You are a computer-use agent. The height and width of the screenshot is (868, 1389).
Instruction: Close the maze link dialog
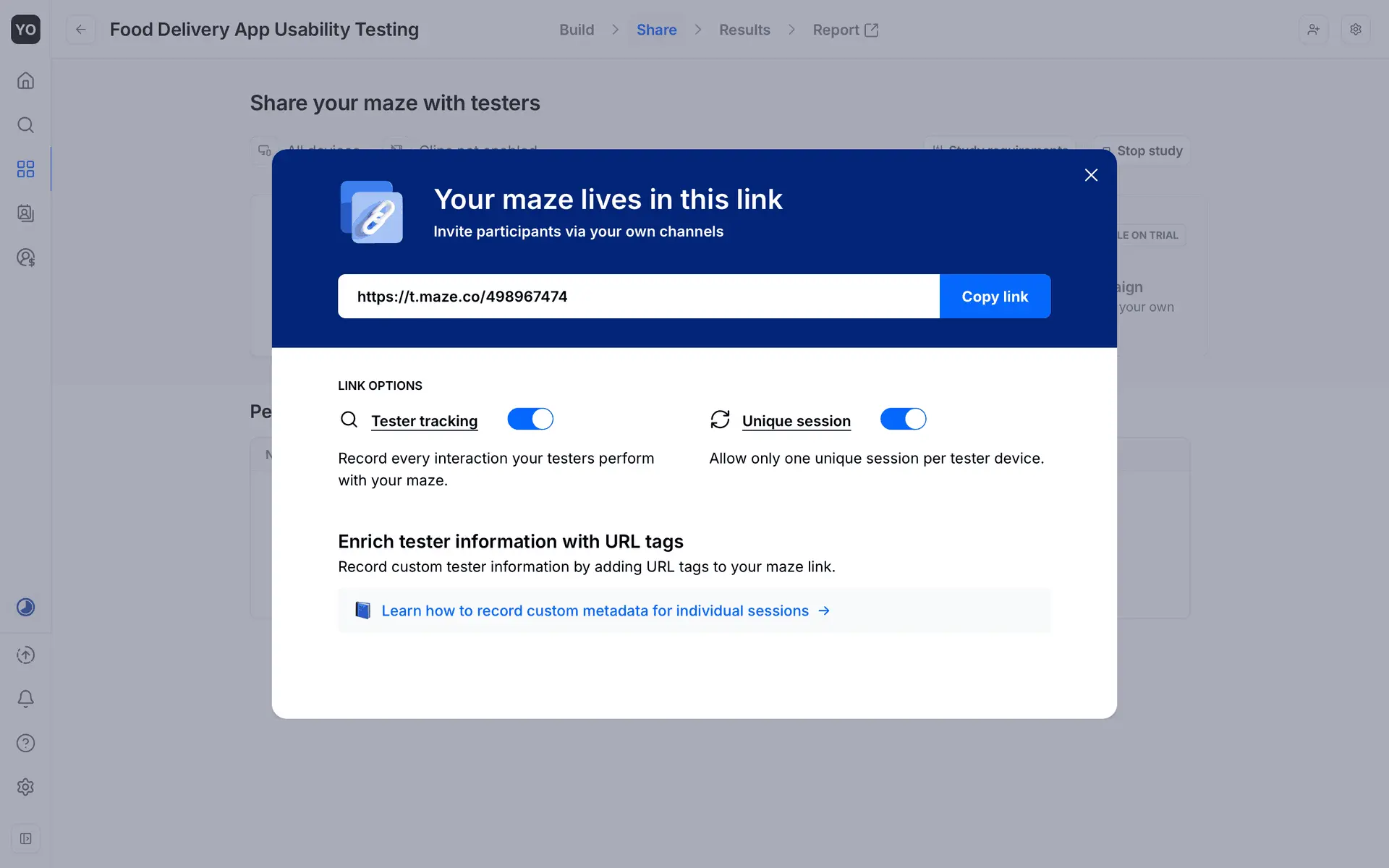[1091, 175]
